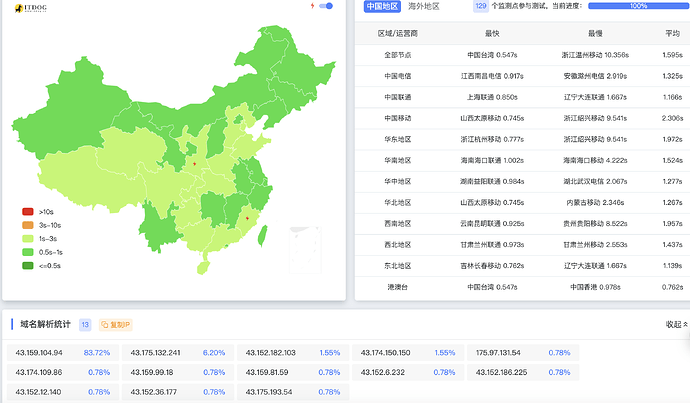Click IP 43.152.12.140

tap(38, 392)
